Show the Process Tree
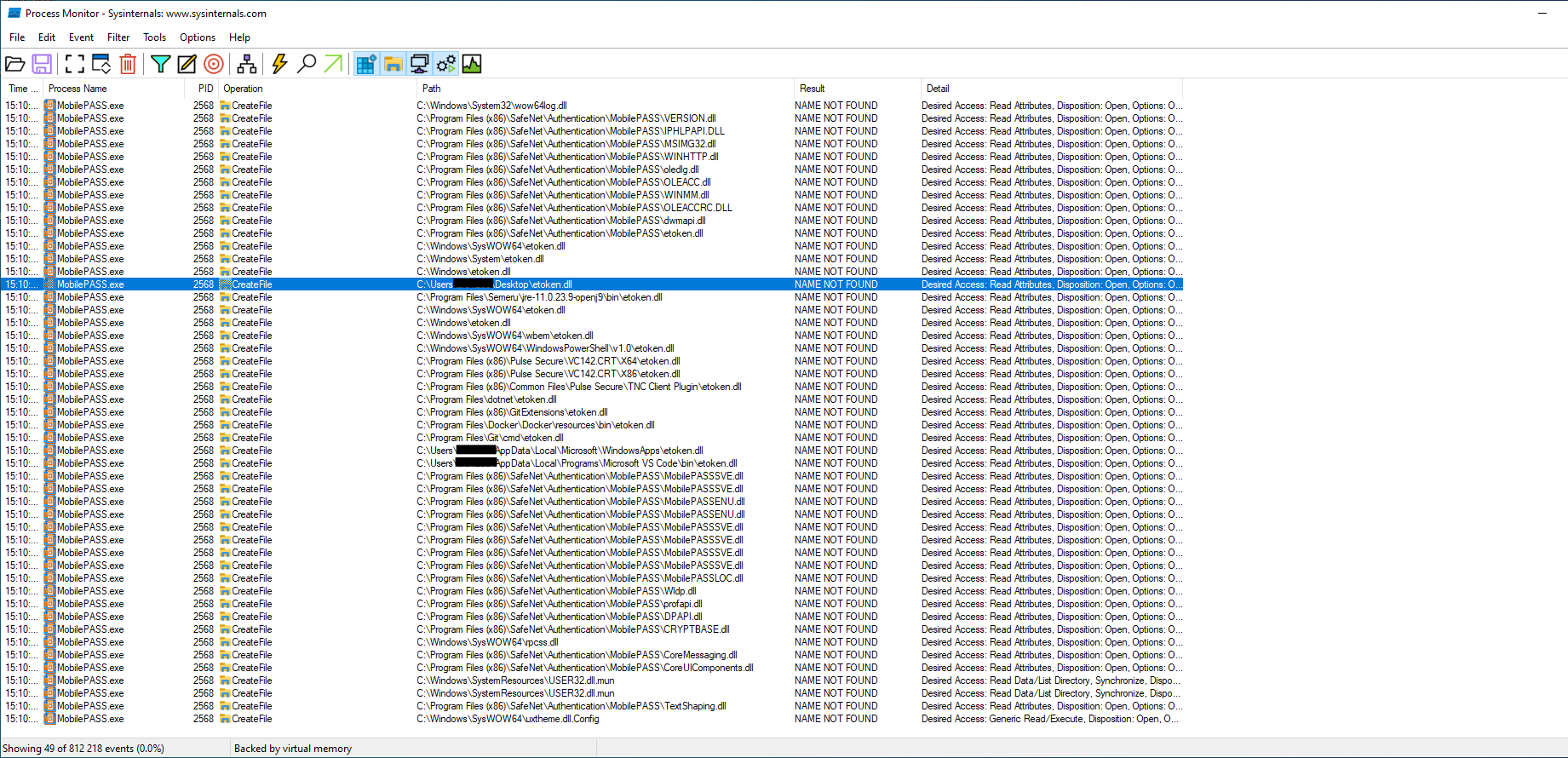Image resolution: width=1568 pixels, height=758 pixels. click(x=247, y=64)
